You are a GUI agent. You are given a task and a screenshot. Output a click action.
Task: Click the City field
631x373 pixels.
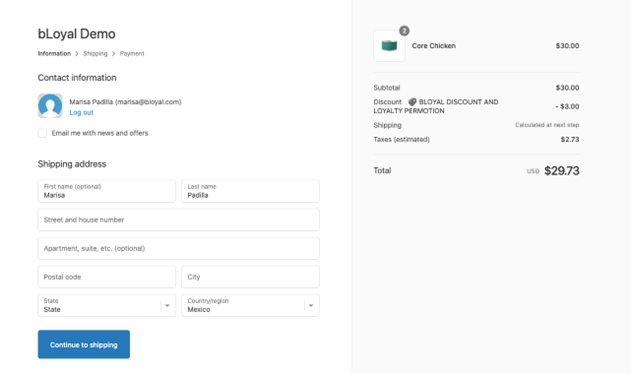[250, 277]
